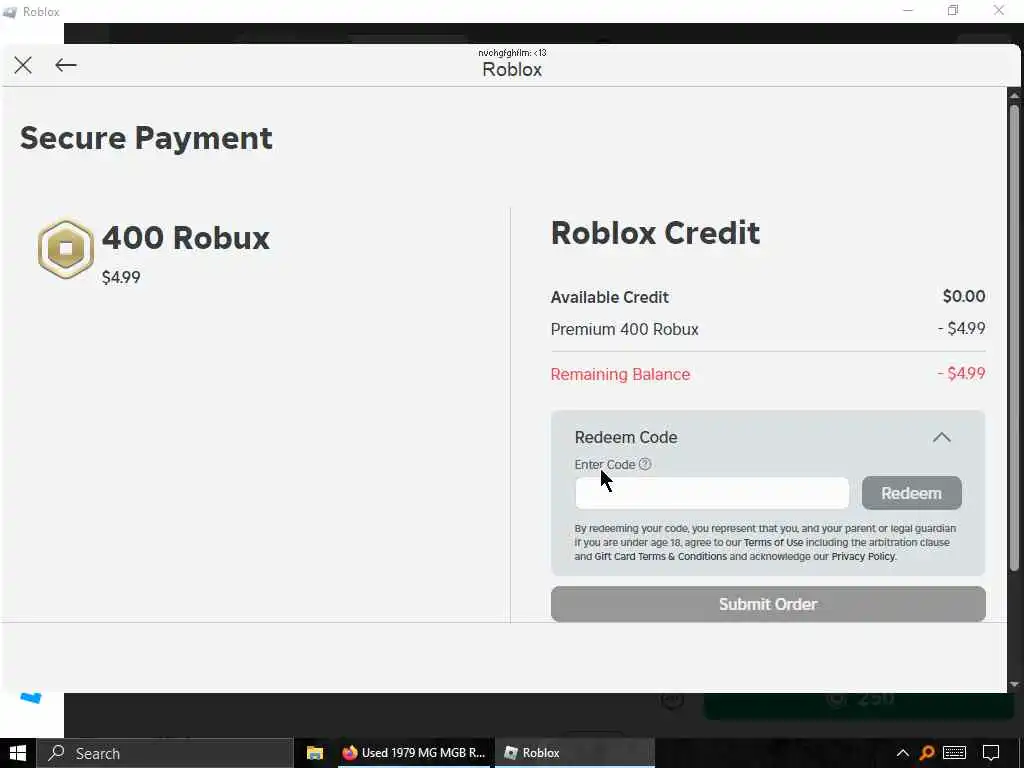
Task: Click the Secure Payment heading
Action: pos(146,138)
